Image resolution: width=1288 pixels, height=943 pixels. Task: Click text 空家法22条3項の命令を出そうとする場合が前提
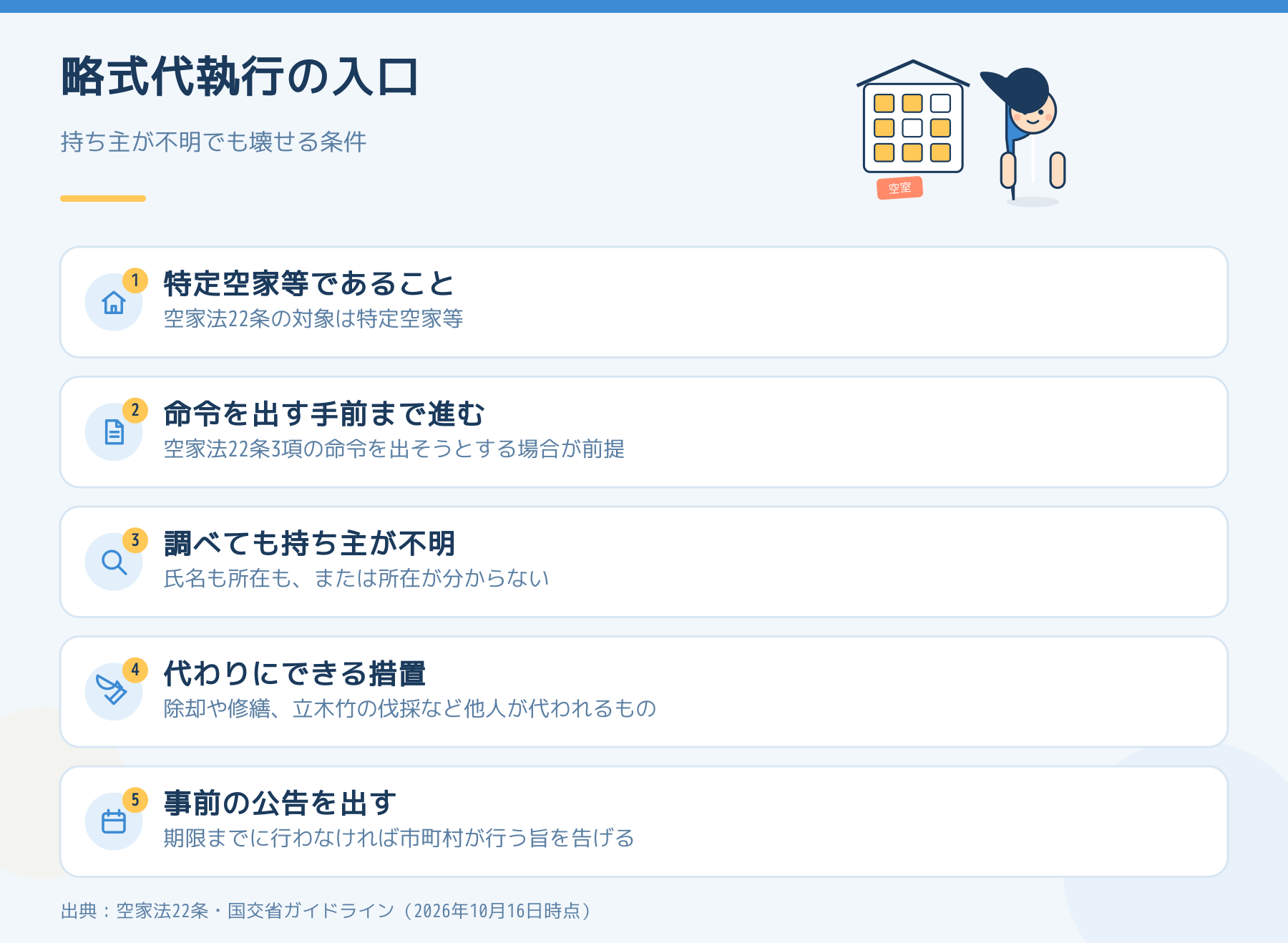[394, 449]
